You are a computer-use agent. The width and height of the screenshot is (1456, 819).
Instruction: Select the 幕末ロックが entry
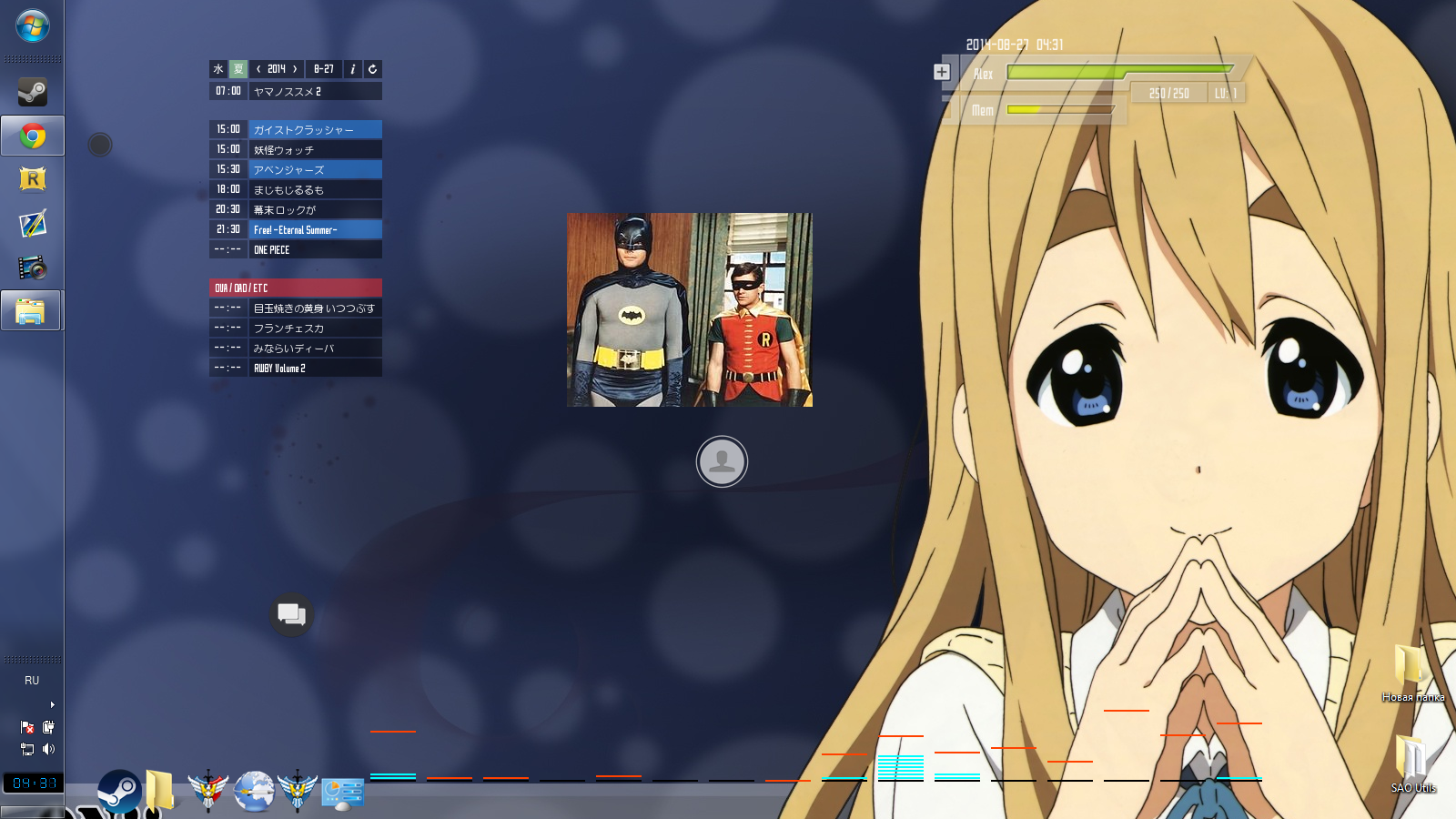[x=316, y=209]
